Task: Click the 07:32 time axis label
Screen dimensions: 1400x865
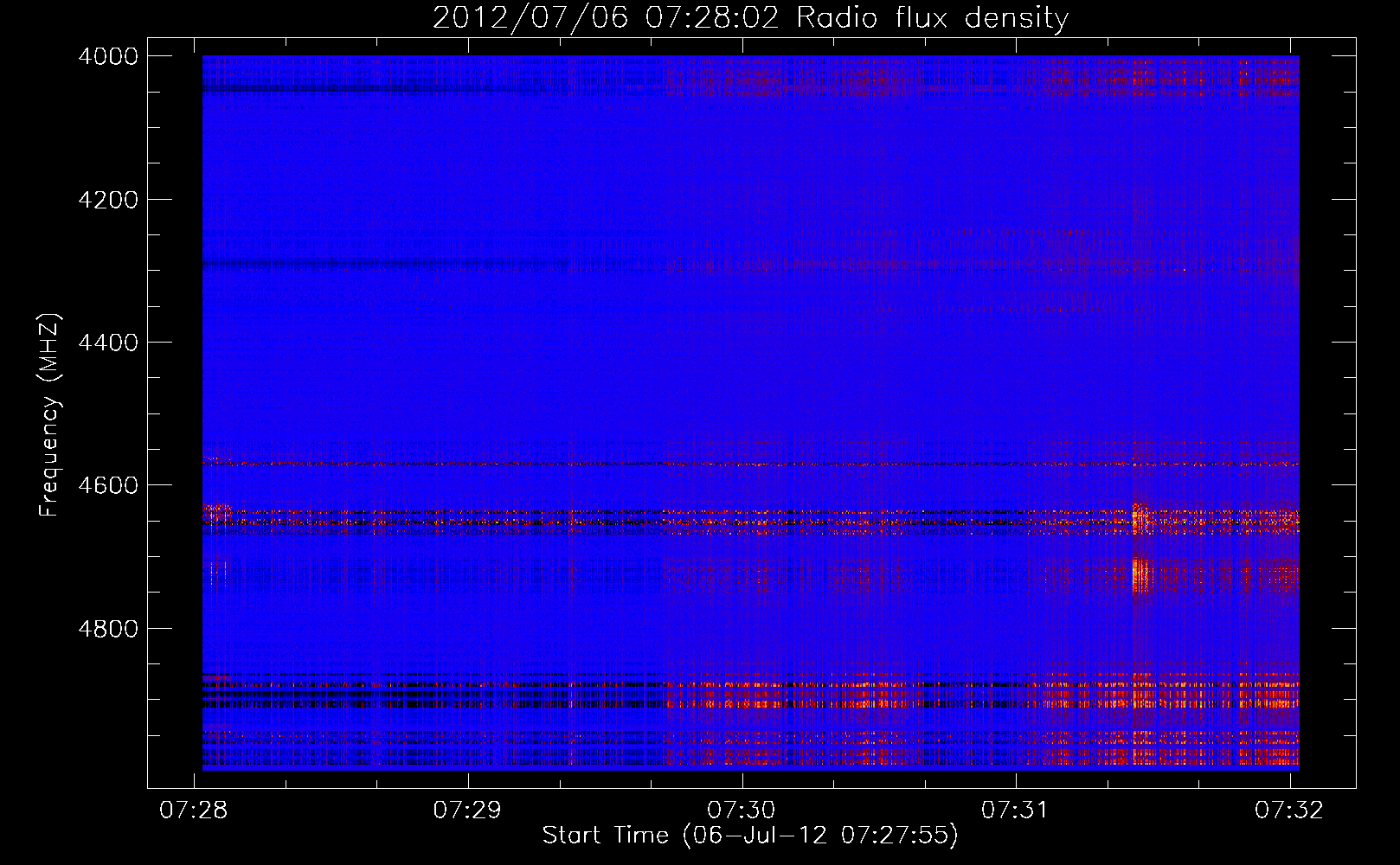Action: tap(1289, 810)
